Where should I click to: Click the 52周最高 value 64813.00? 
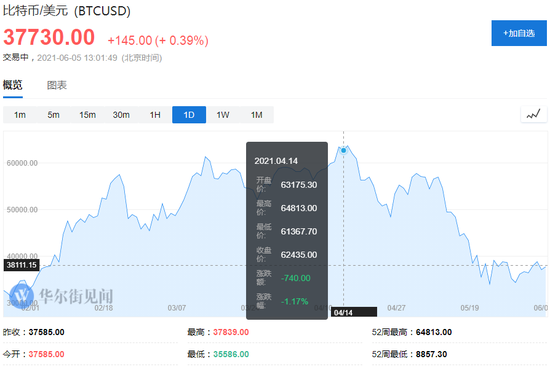coord(434,332)
